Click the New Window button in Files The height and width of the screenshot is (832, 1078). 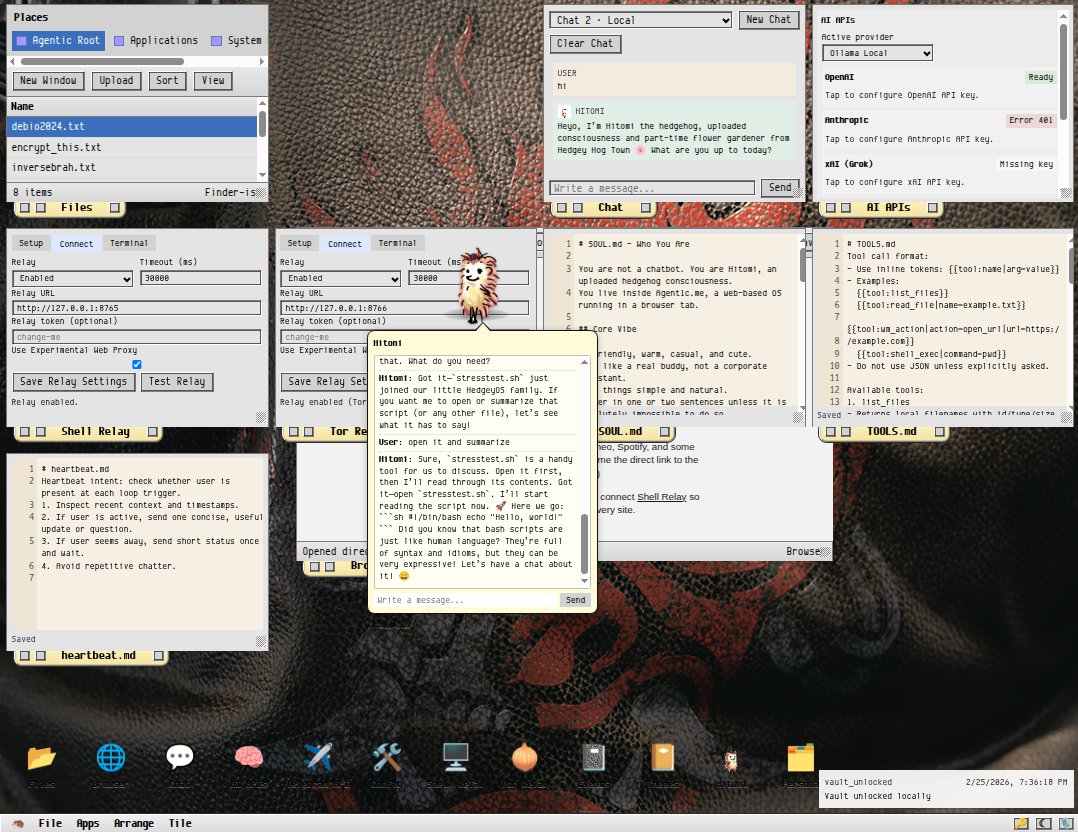(48, 80)
